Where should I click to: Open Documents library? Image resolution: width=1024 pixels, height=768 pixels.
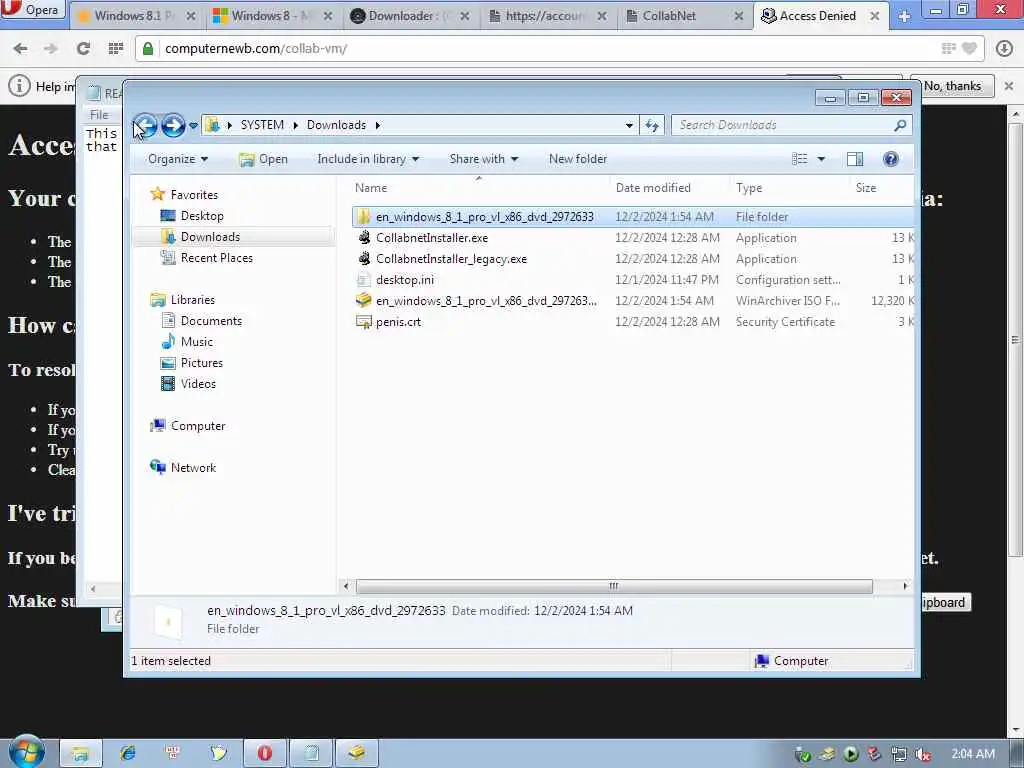click(211, 320)
